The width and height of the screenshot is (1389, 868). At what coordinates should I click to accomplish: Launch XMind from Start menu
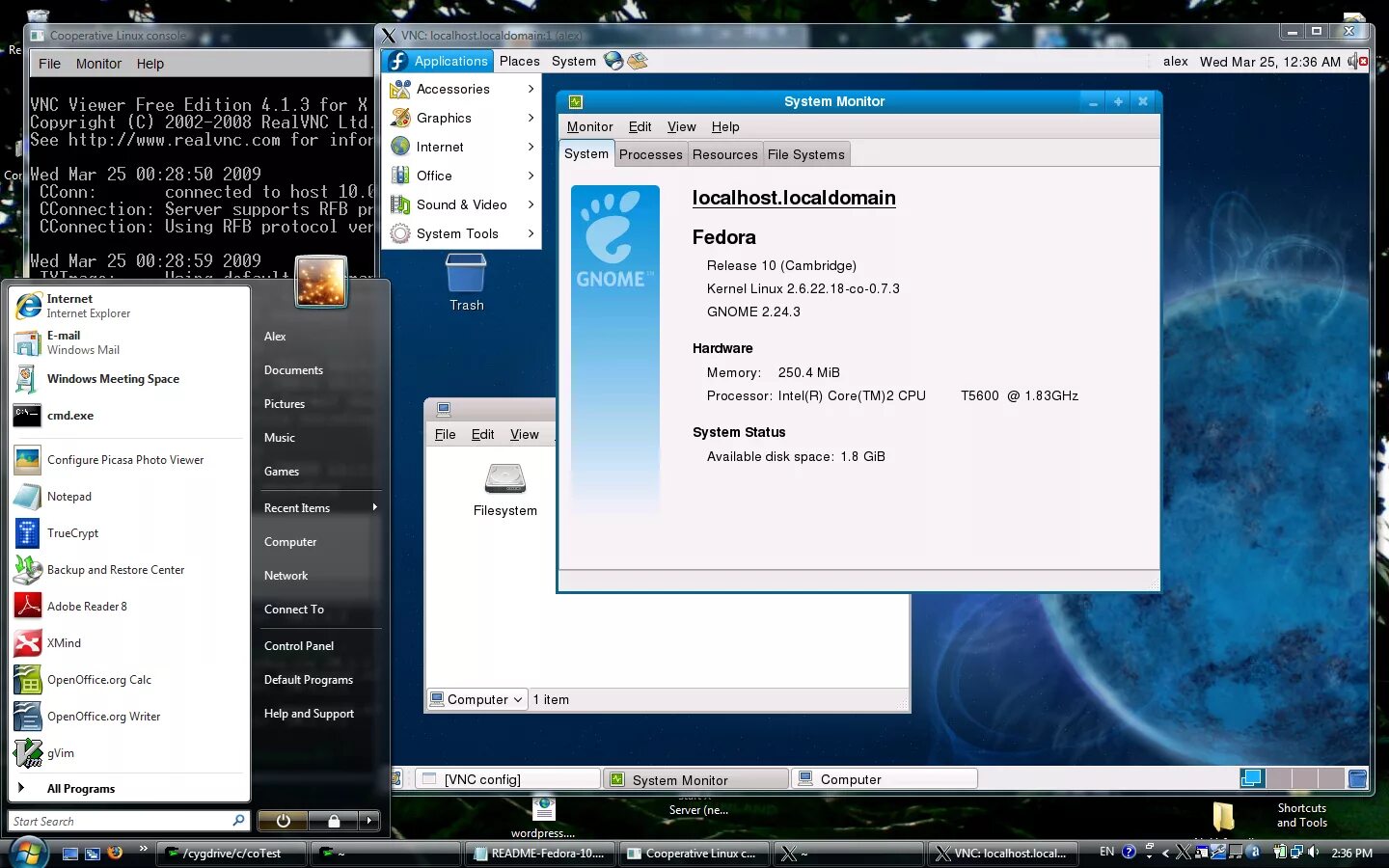[128, 643]
